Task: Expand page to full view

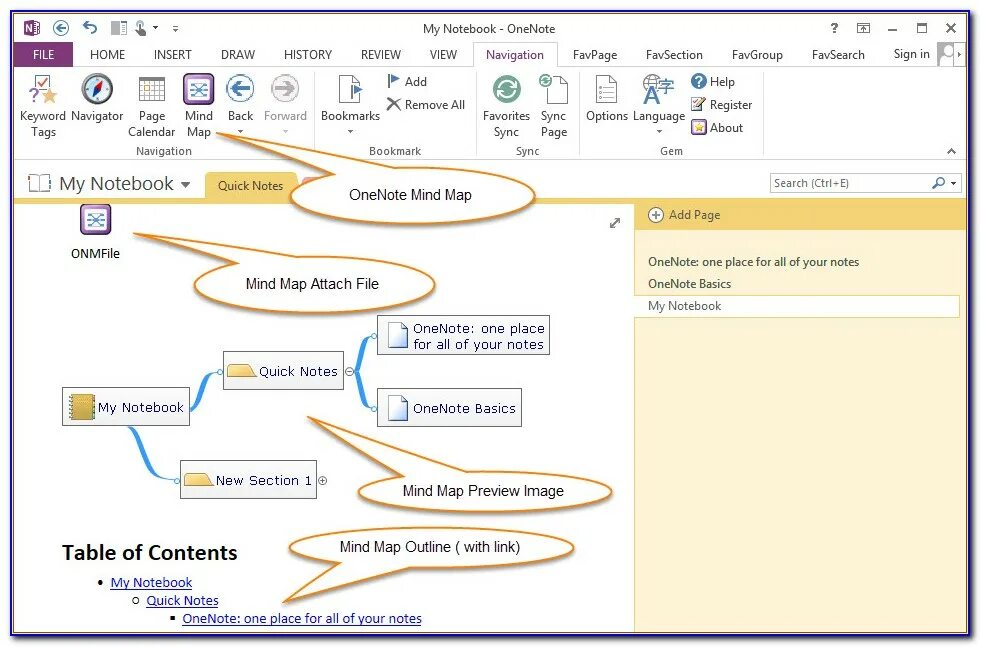Action: click(615, 223)
